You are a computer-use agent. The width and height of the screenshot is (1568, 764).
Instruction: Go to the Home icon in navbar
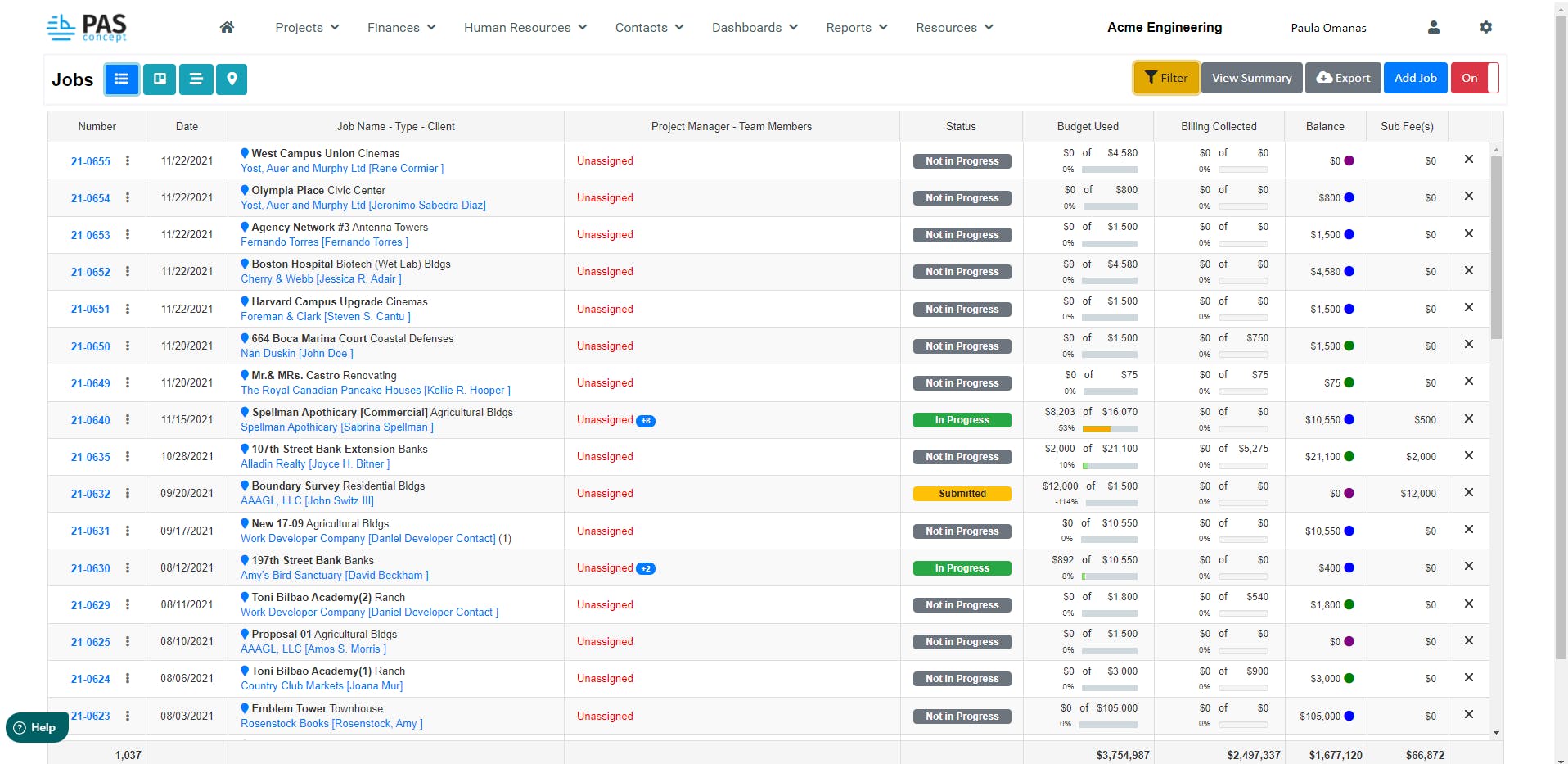point(227,27)
